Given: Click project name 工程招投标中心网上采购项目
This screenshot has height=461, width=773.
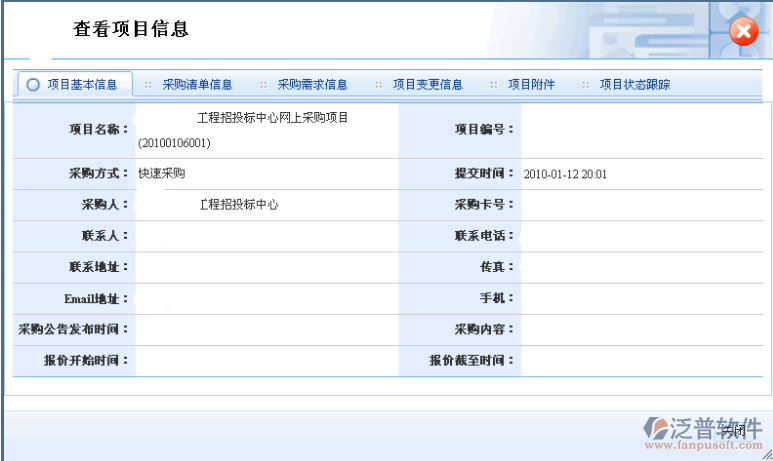Looking at the screenshot, I should [272, 118].
